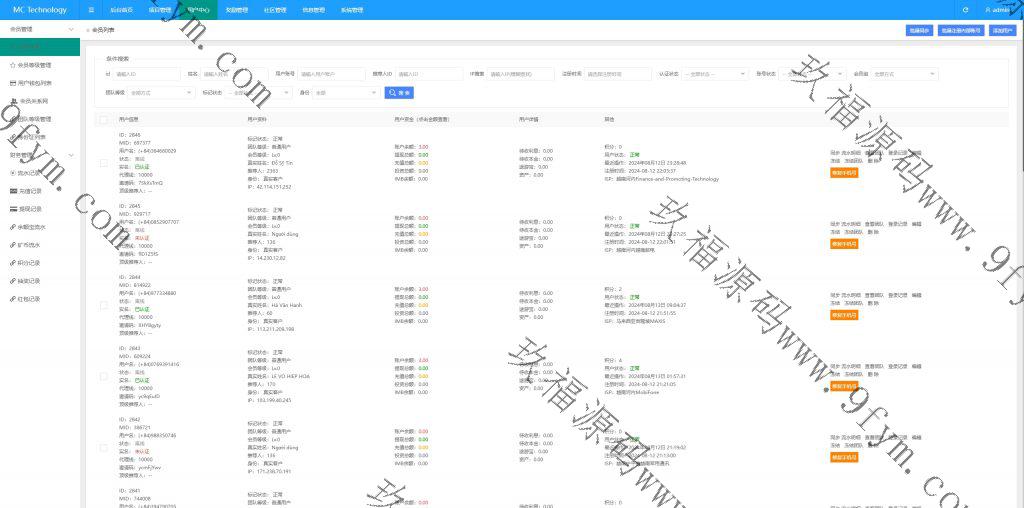Click the 提现记录 icon in sidebar
The height and width of the screenshot is (508, 1024).
11,209
